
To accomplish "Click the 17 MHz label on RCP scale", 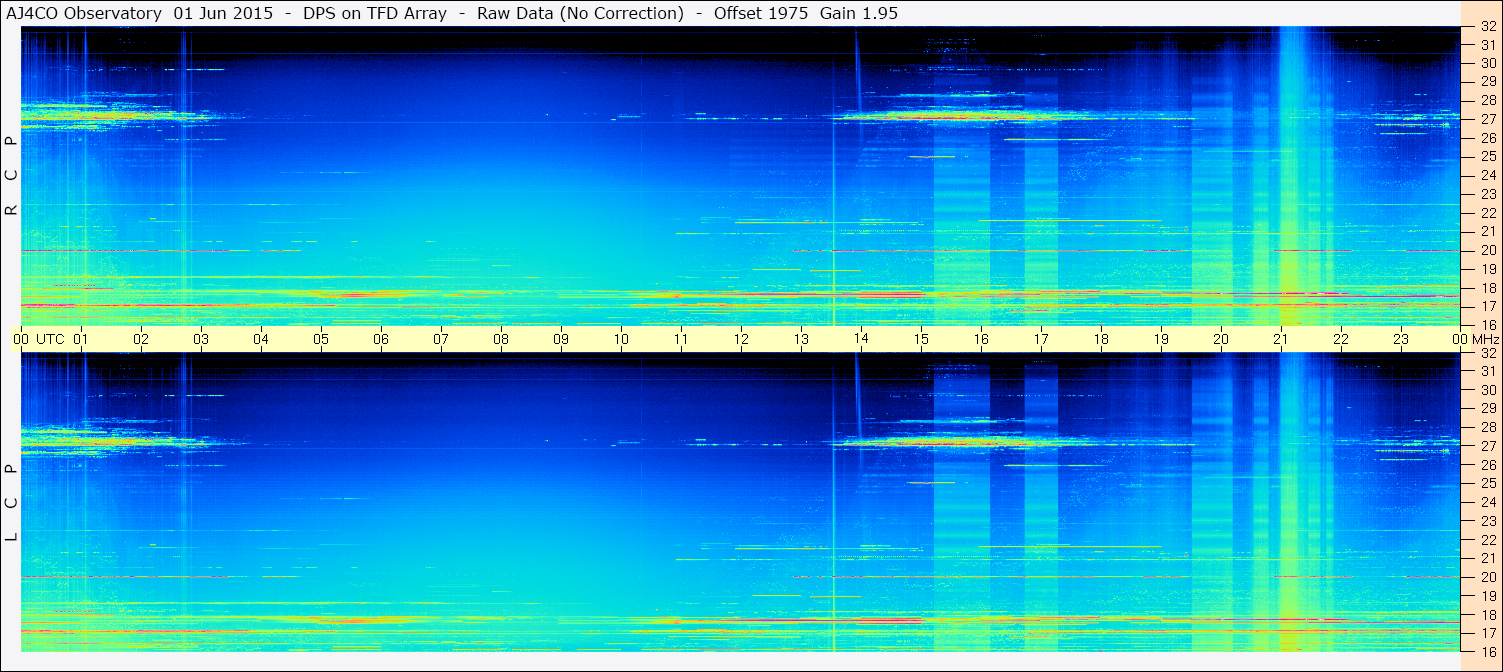I will (x=1488, y=306).
